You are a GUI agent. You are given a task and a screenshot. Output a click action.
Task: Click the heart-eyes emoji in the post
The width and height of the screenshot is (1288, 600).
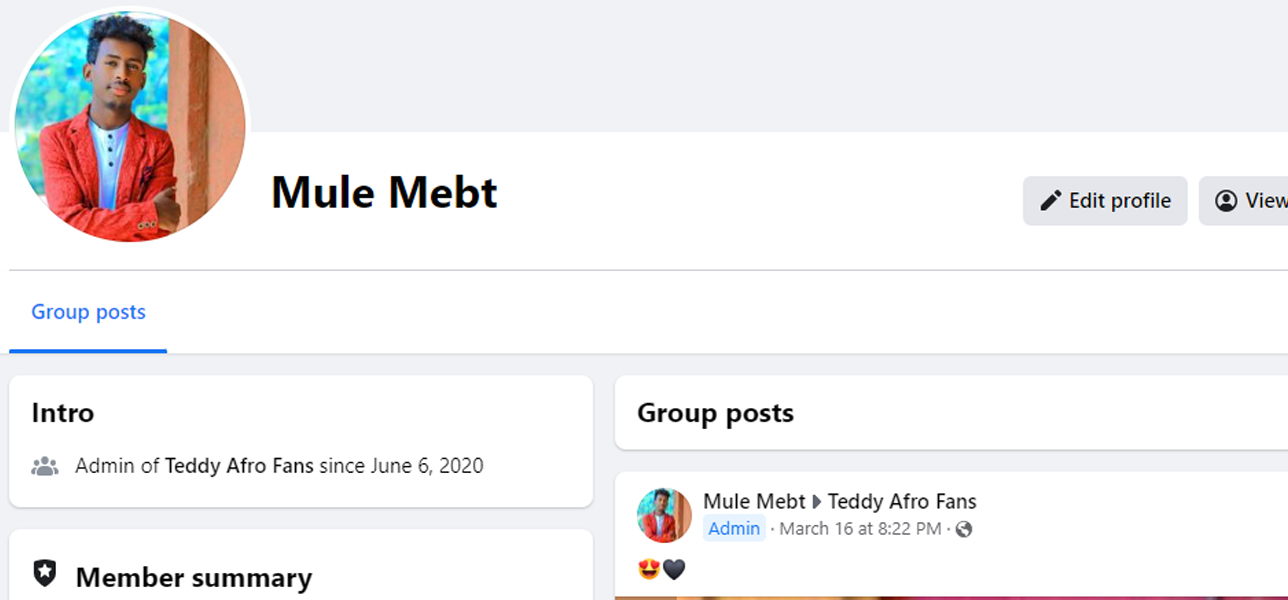tap(649, 570)
